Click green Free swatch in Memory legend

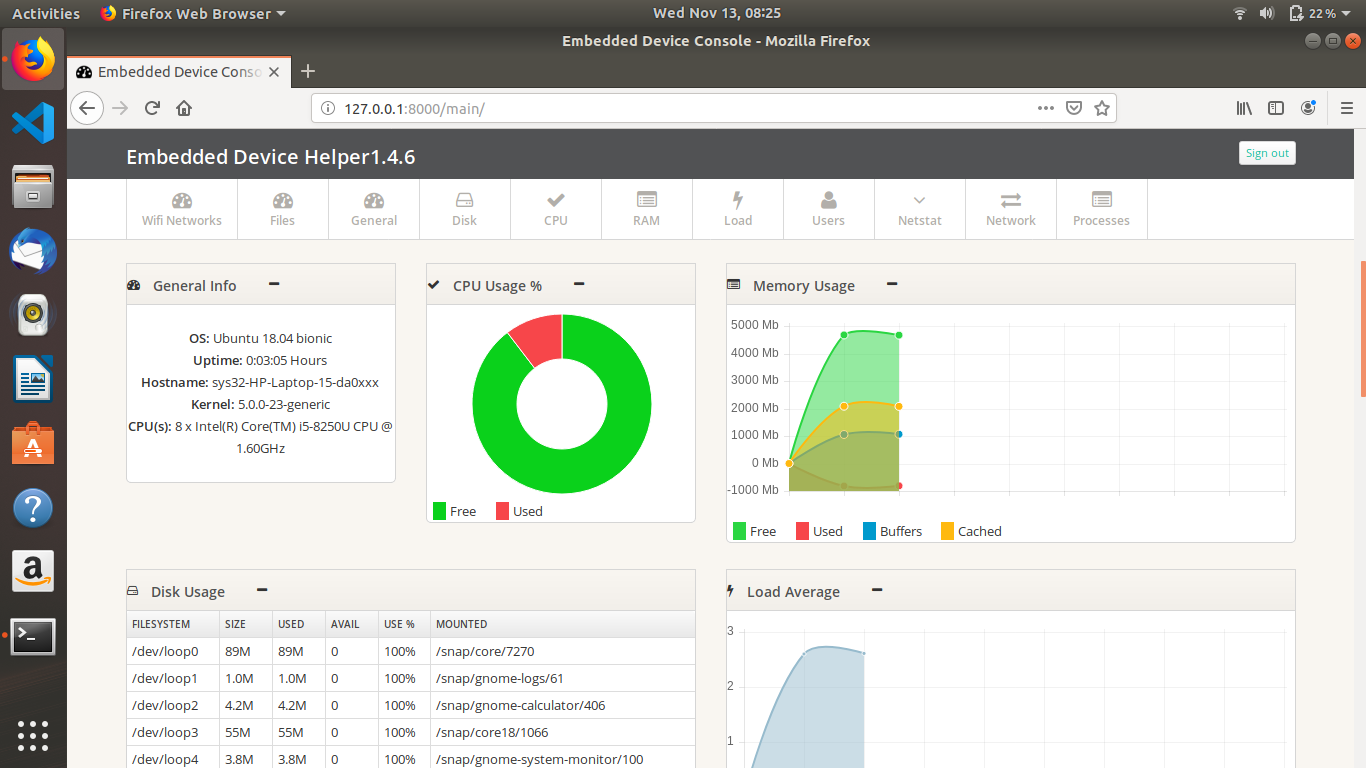pos(740,531)
